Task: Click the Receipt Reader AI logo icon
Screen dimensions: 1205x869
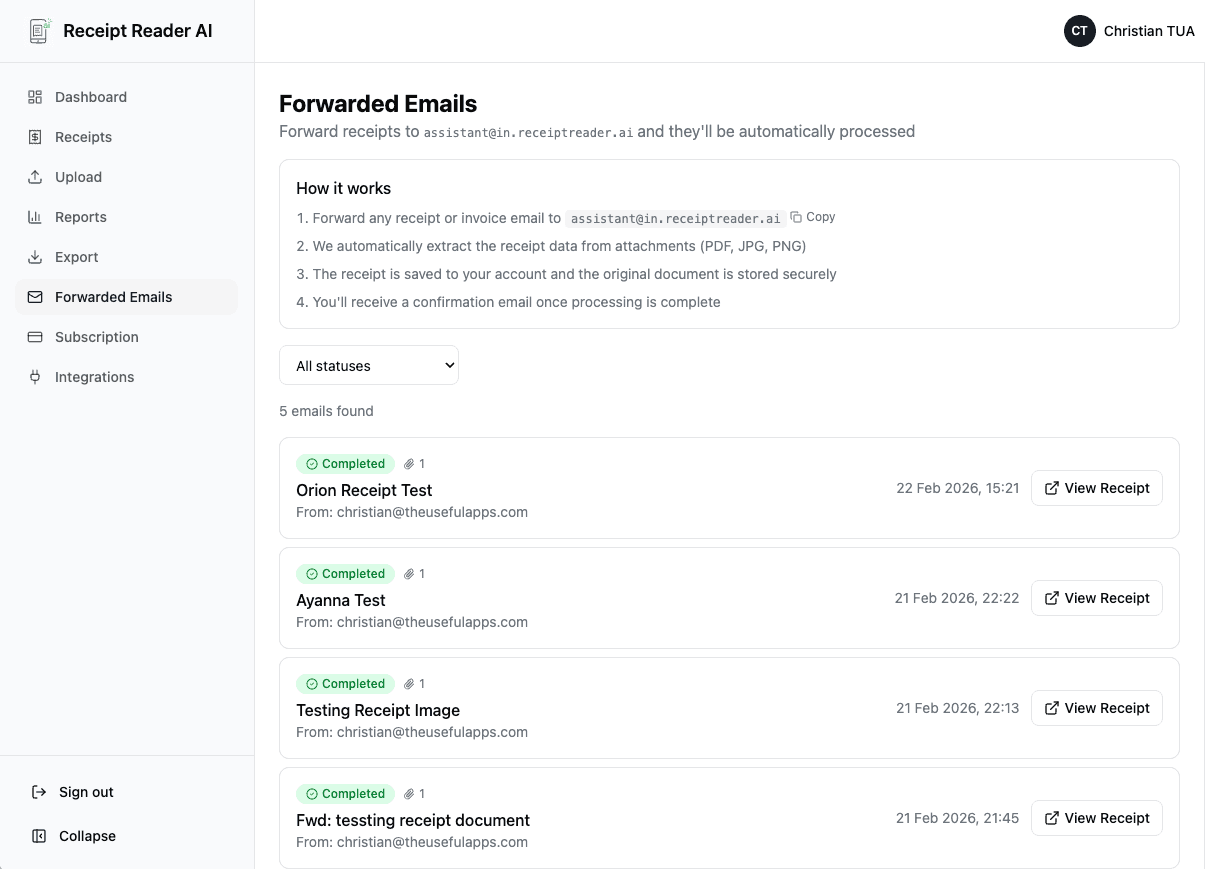Action: 39,31
